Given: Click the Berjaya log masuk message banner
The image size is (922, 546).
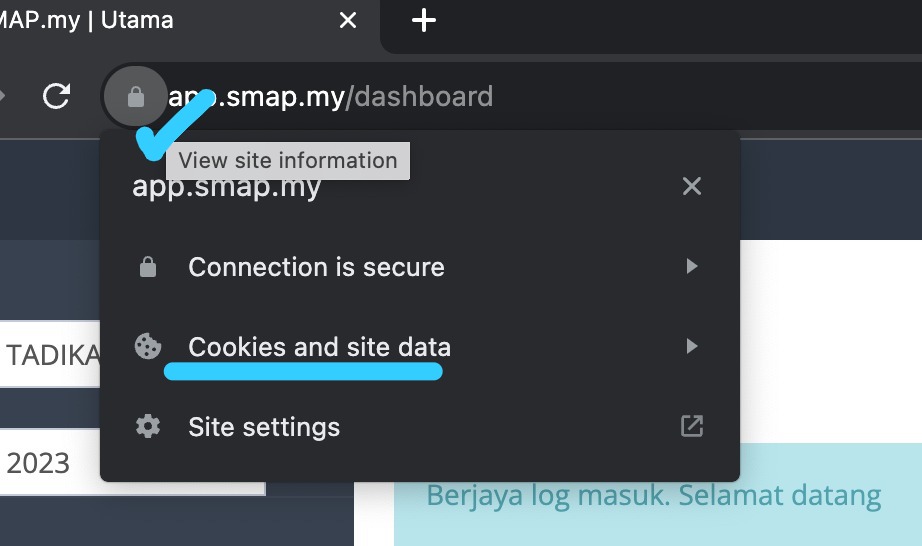Looking at the screenshot, I should click(x=657, y=495).
